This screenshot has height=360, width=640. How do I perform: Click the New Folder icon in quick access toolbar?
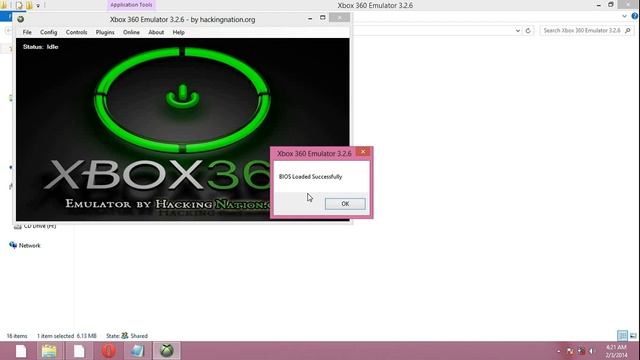[29, 5]
